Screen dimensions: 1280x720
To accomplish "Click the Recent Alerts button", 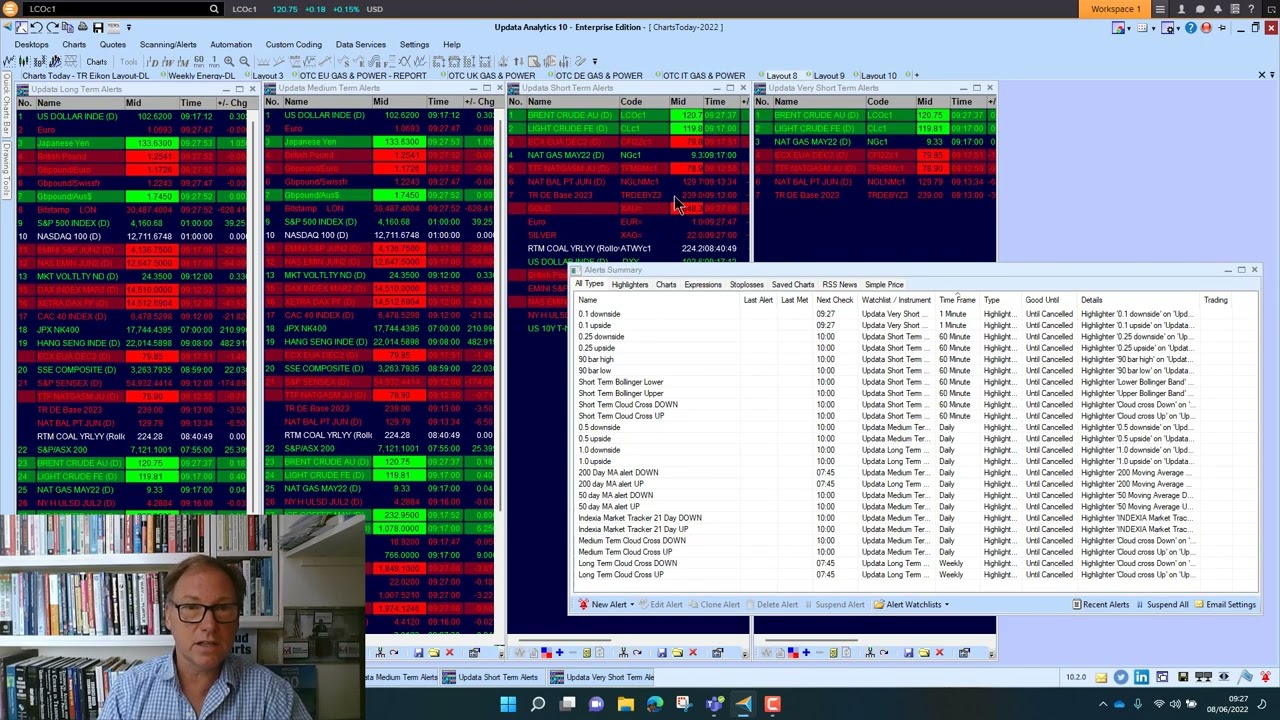I will tap(1101, 604).
